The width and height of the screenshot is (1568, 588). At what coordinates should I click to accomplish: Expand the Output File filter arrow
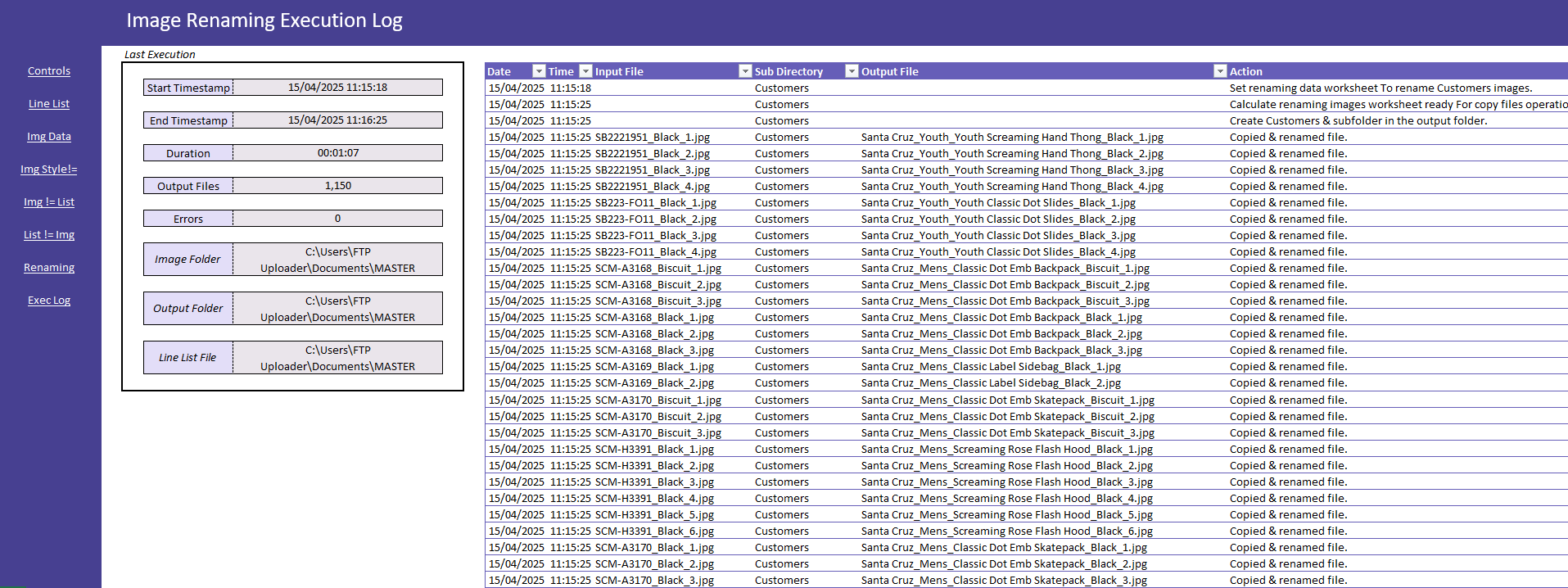[1220, 71]
